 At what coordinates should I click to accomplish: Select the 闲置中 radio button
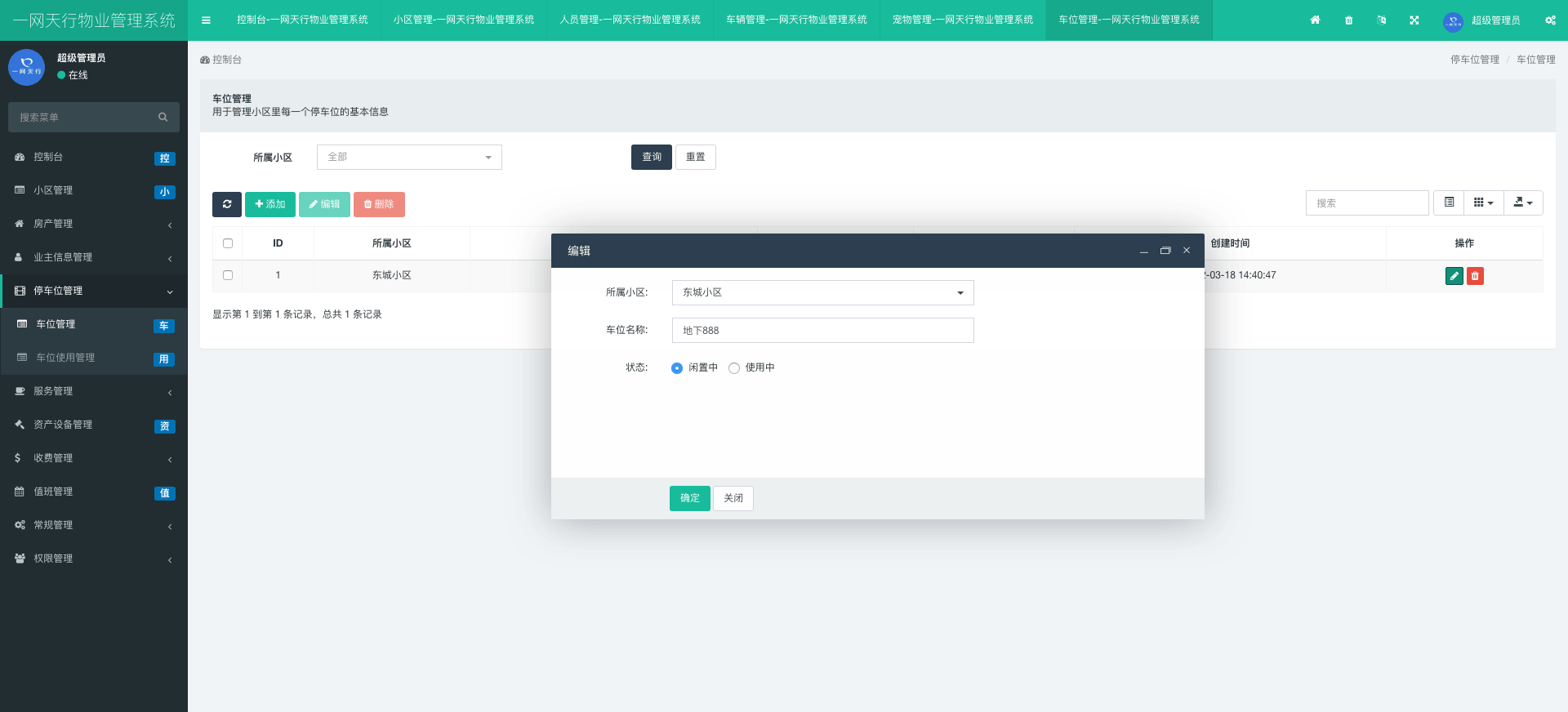[677, 368]
